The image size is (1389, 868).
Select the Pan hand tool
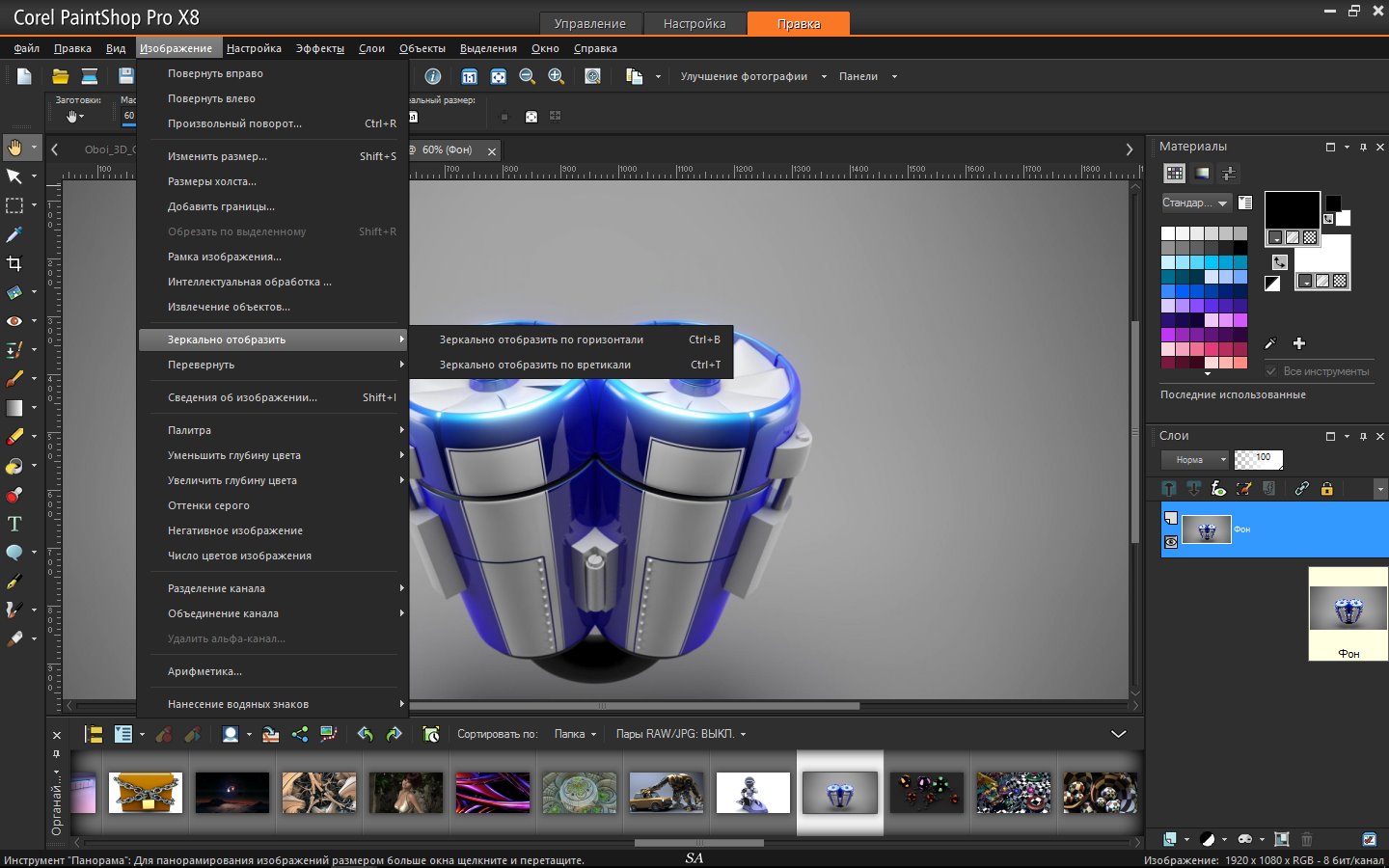(14, 148)
